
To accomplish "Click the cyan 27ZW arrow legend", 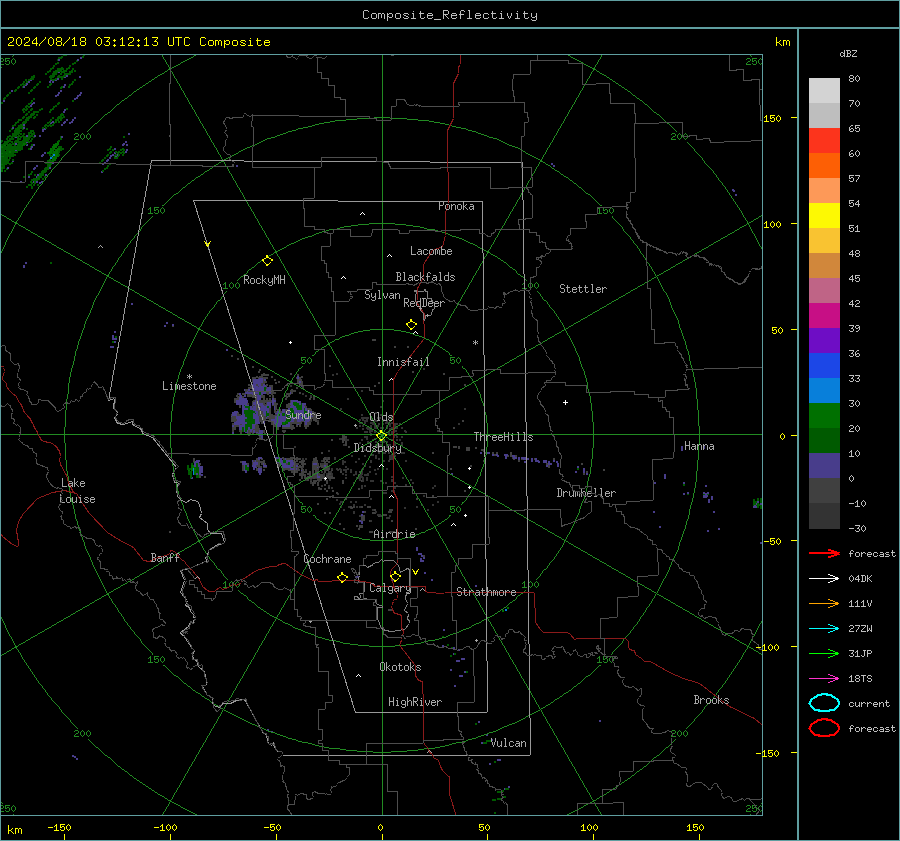I will click(x=824, y=628).
